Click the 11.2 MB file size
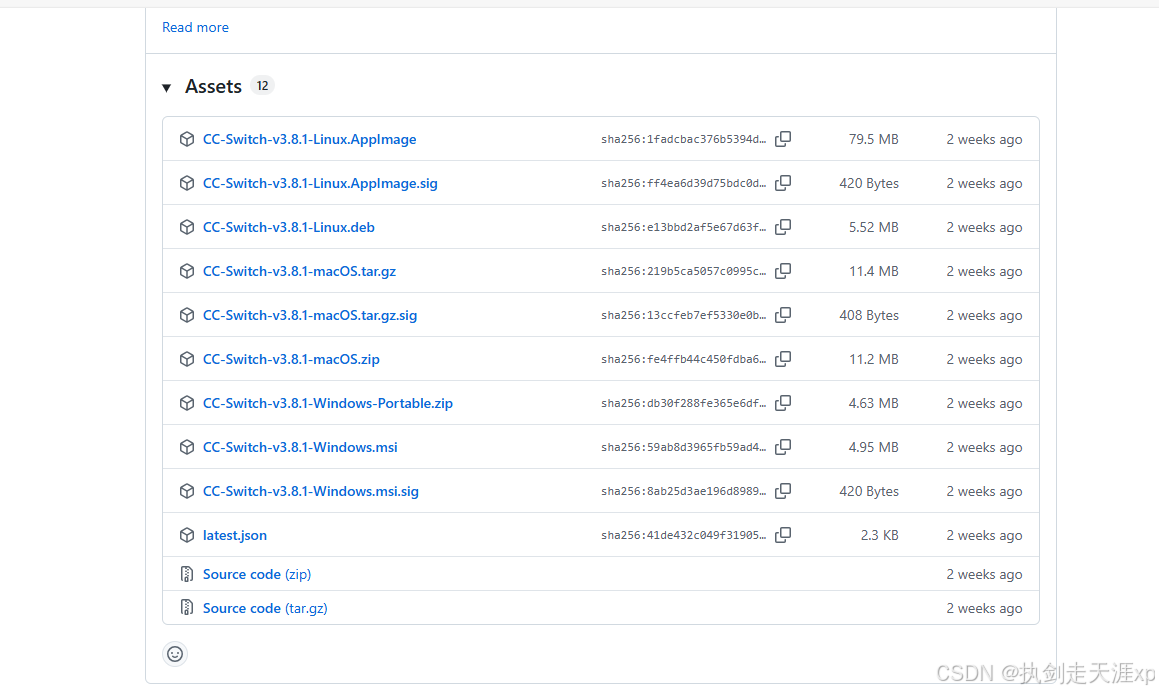 tap(874, 359)
